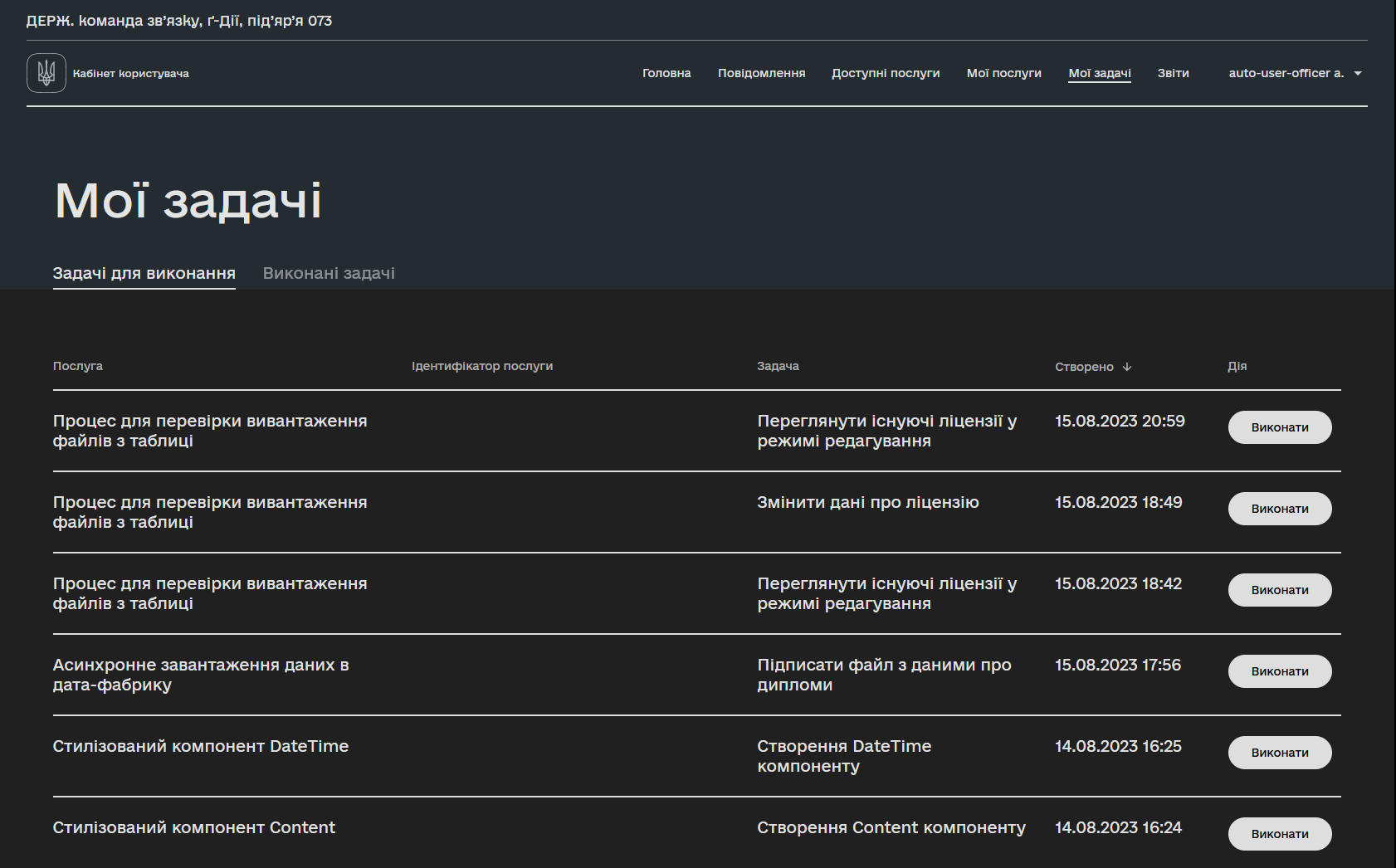Click Виконати for Створення Content компоненту
Screen dimensions: 1396x868
(x=1279, y=834)
